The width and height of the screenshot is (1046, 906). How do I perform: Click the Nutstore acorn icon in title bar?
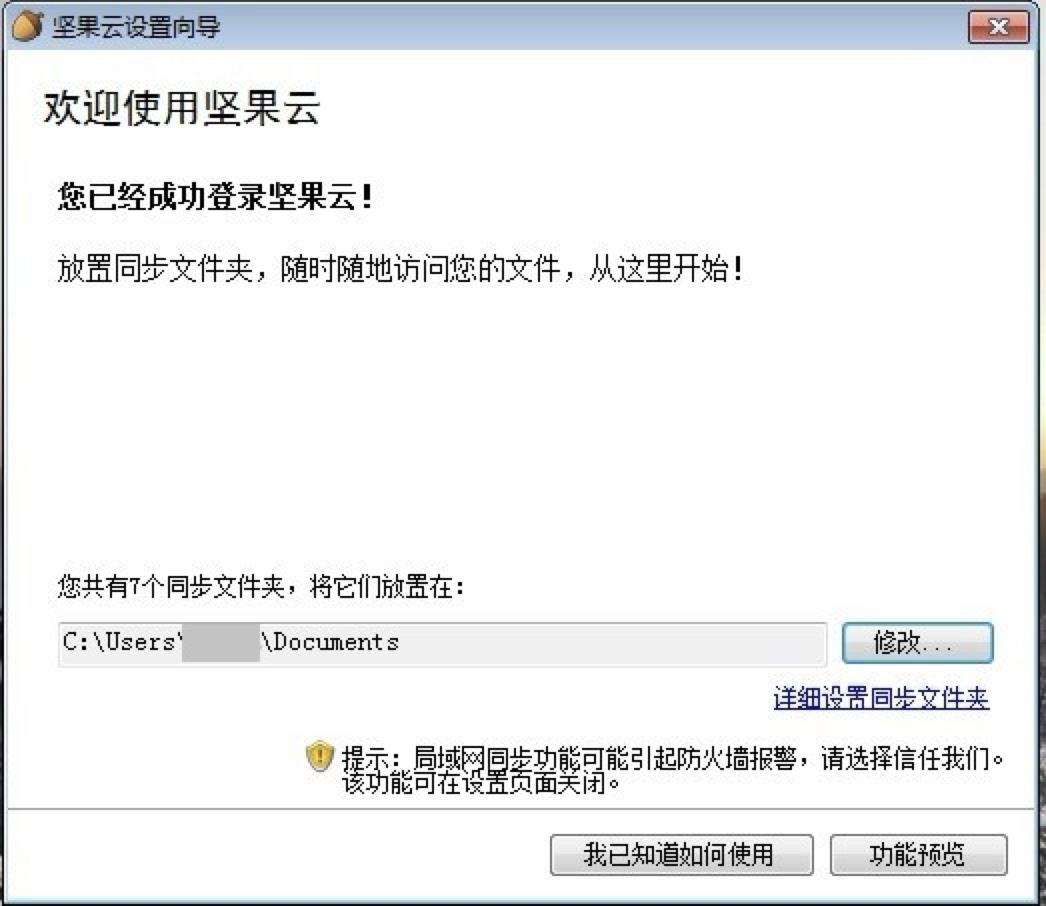click(x=27, y=27)
